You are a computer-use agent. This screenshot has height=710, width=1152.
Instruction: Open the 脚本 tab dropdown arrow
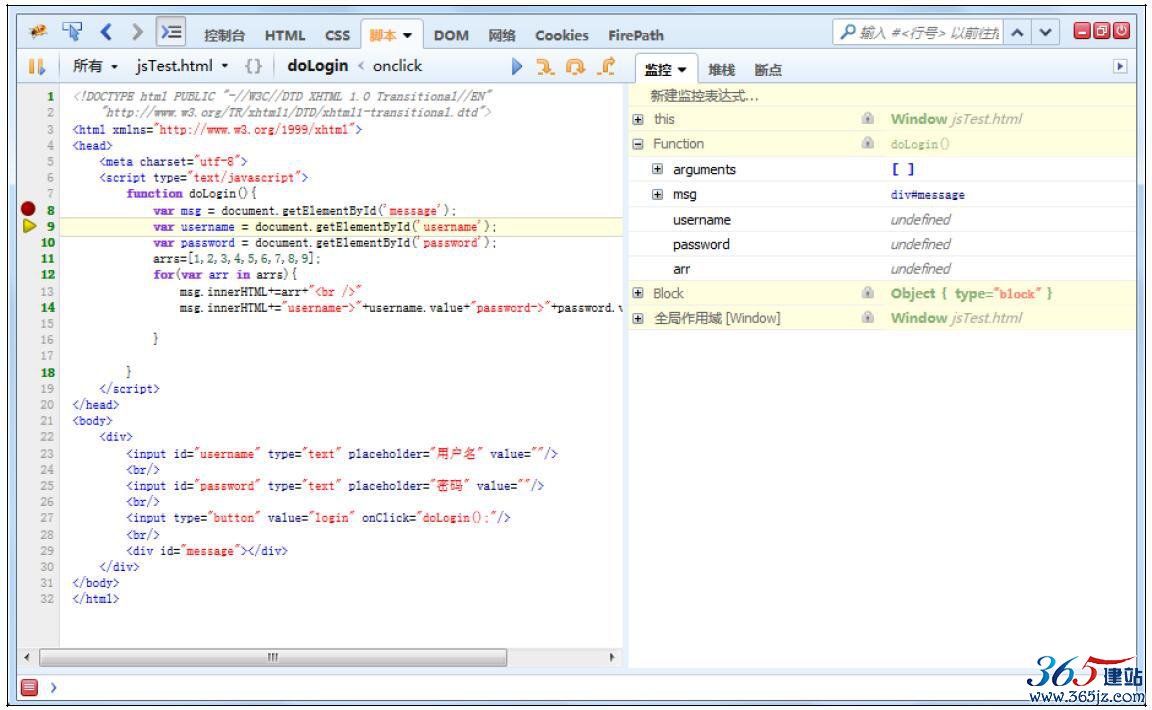[407, 35]
